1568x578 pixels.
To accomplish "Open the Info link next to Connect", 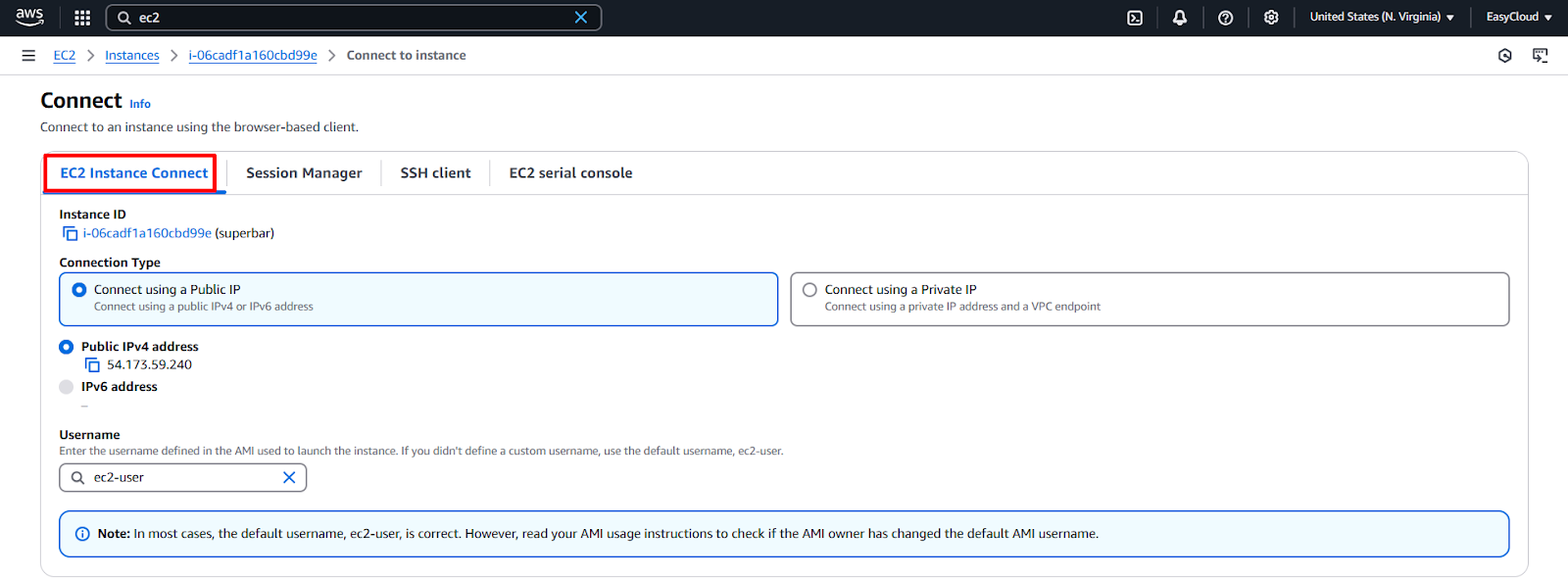I will (x=140, y=104).
